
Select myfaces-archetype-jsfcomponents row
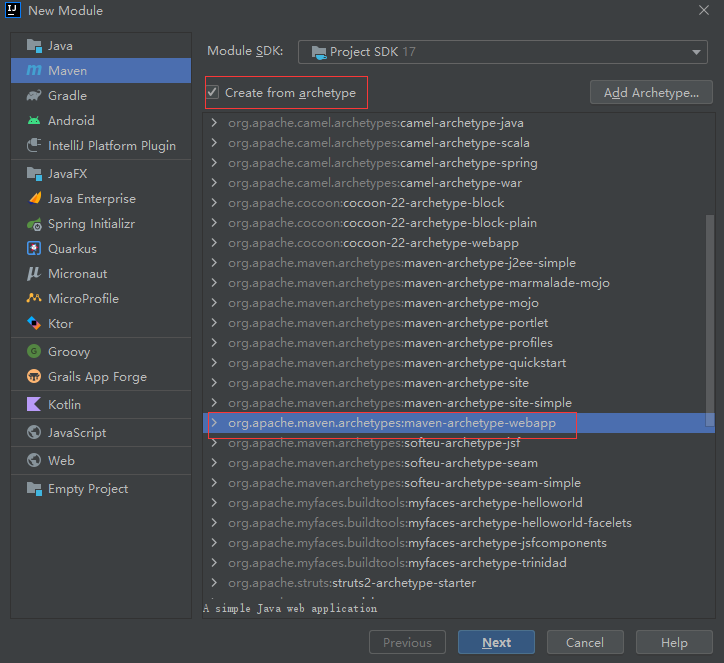coord(459,542)
